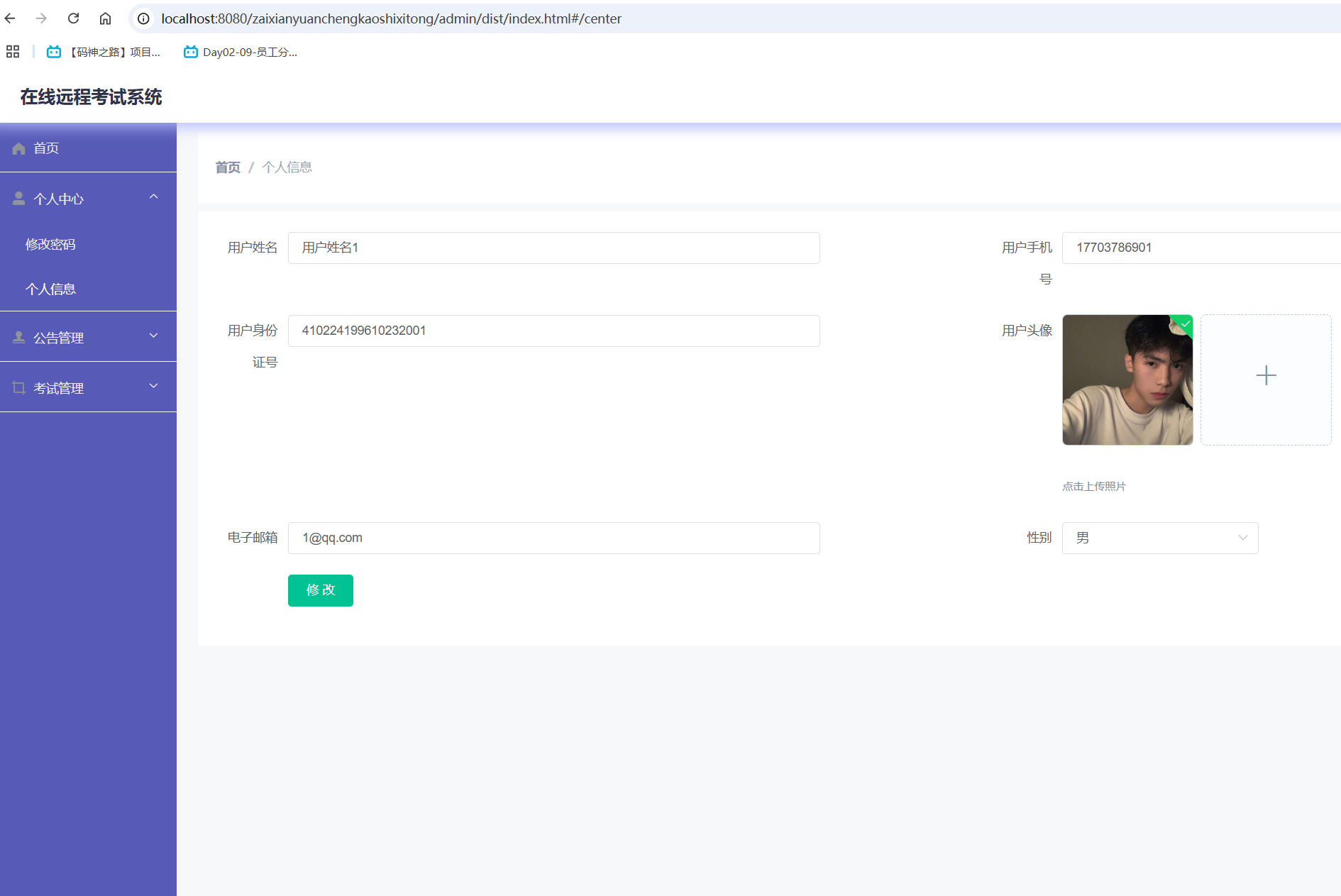Click the uploaded user avatar thumbnail
Viewport: 1341px width, 896px height.
coord(1127,380)
